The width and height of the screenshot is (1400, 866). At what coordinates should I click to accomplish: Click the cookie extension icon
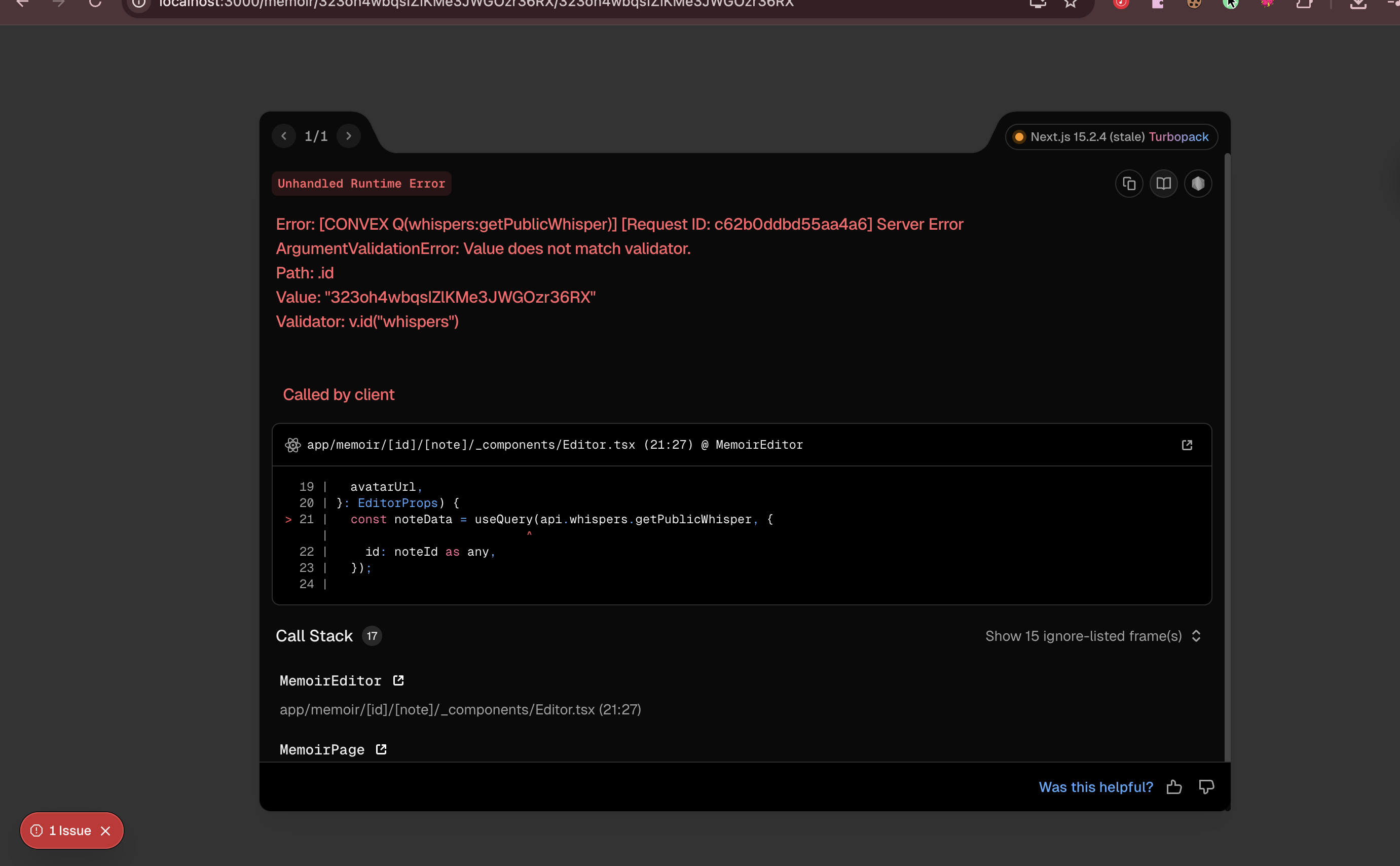click(x=1194, y=4)
